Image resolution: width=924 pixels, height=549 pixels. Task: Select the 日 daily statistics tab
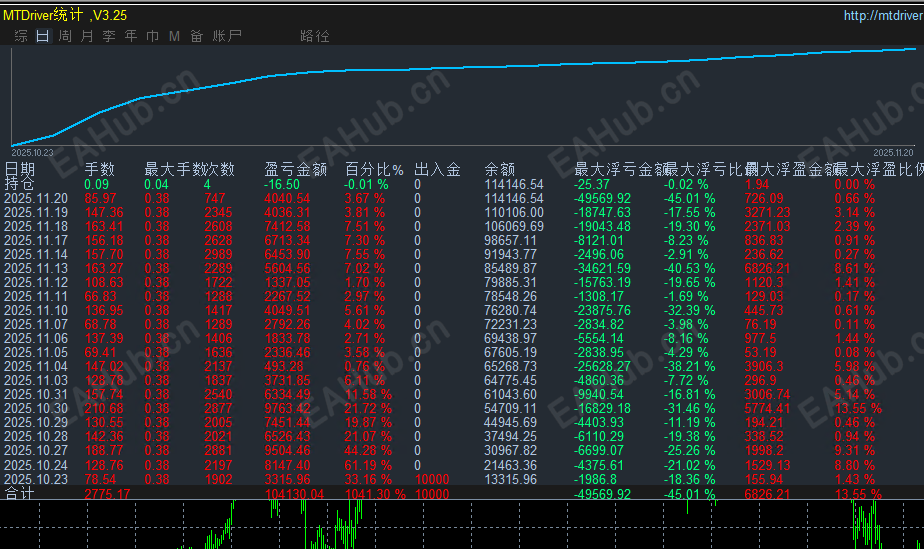click(43, 36)
